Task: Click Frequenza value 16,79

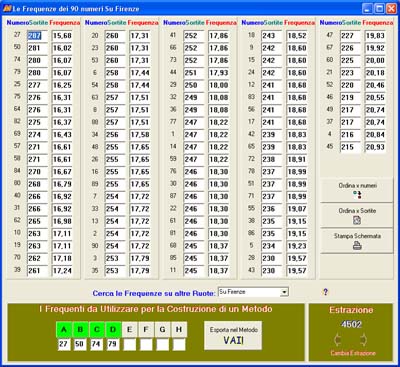Action: [x=62, y=184]
